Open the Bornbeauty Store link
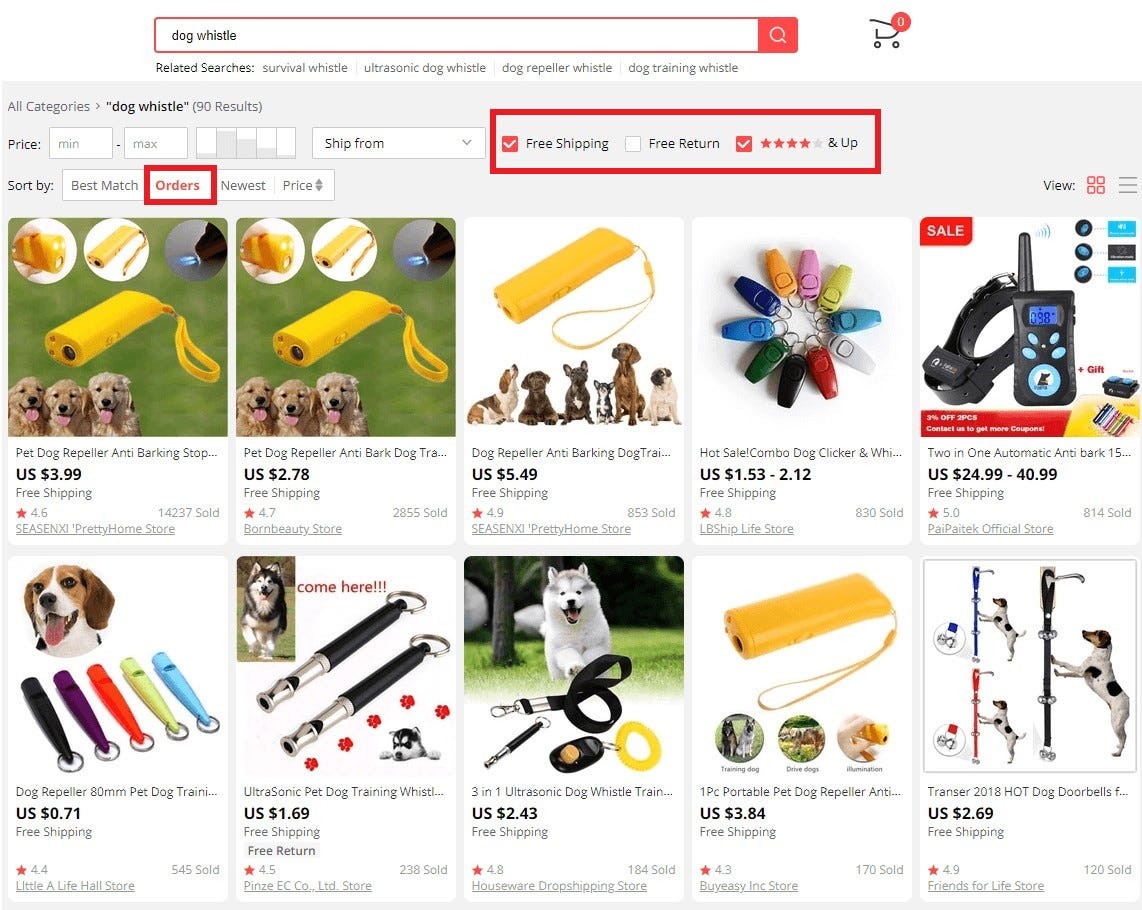 [293, 529]
